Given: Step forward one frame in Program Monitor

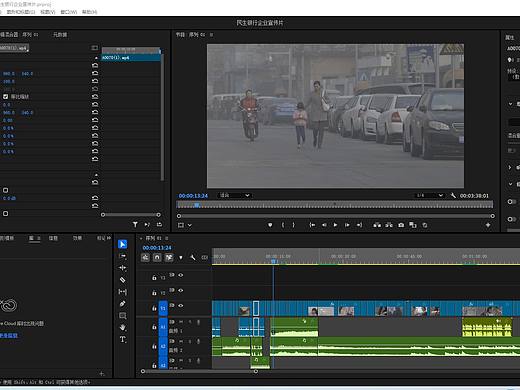Looking at the screenshot, I should tap(347, 225).
